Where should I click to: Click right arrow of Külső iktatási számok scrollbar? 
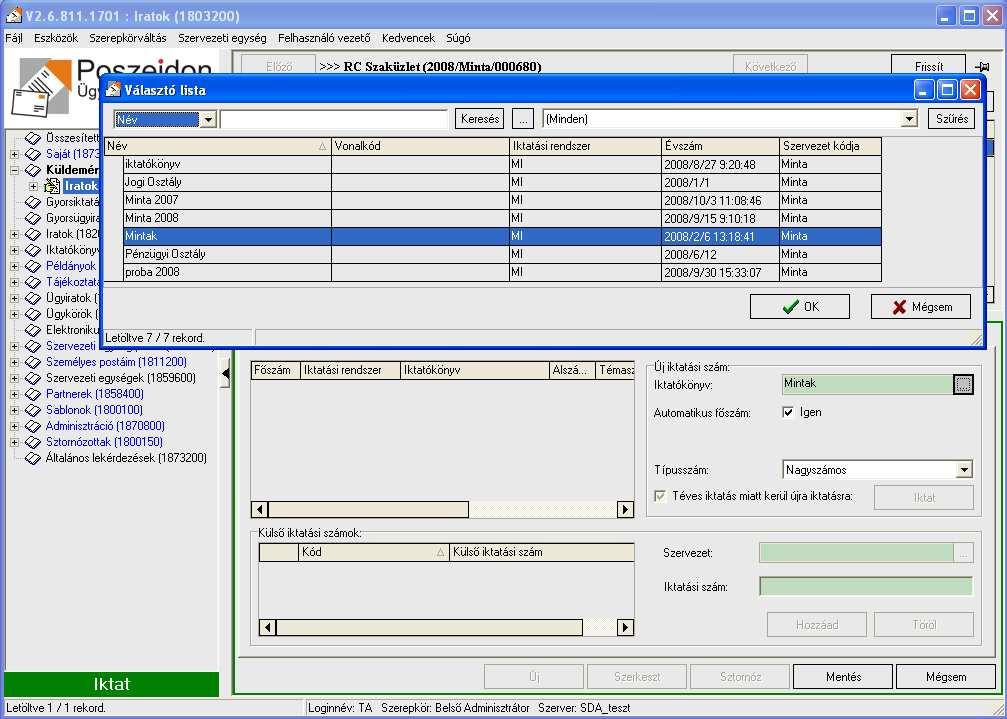pos(626,627)
